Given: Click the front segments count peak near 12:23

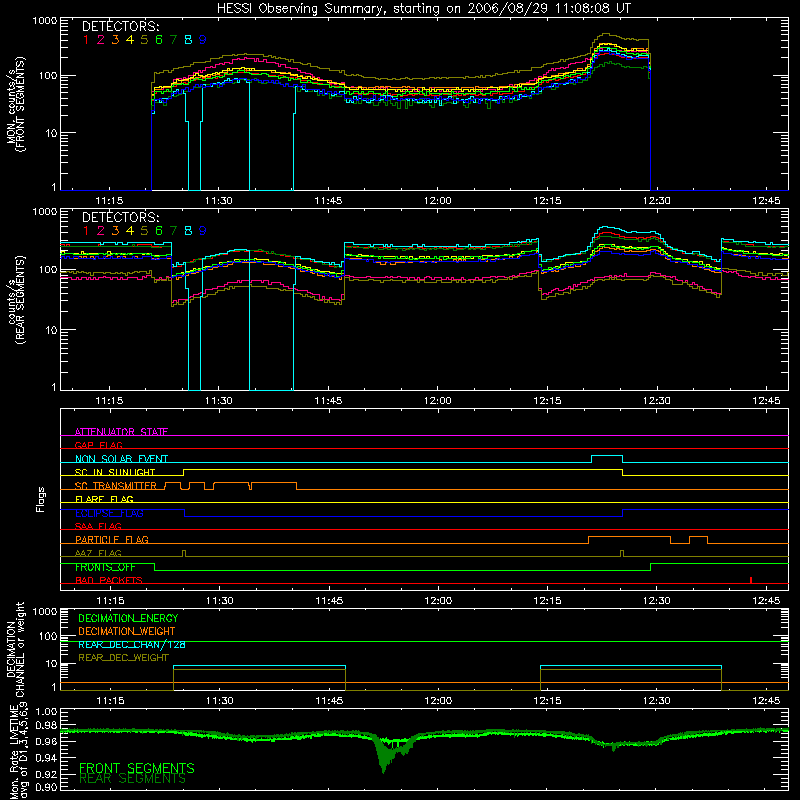Looking at the screenshot, I should pyautogui.click(x=607, y=36).
